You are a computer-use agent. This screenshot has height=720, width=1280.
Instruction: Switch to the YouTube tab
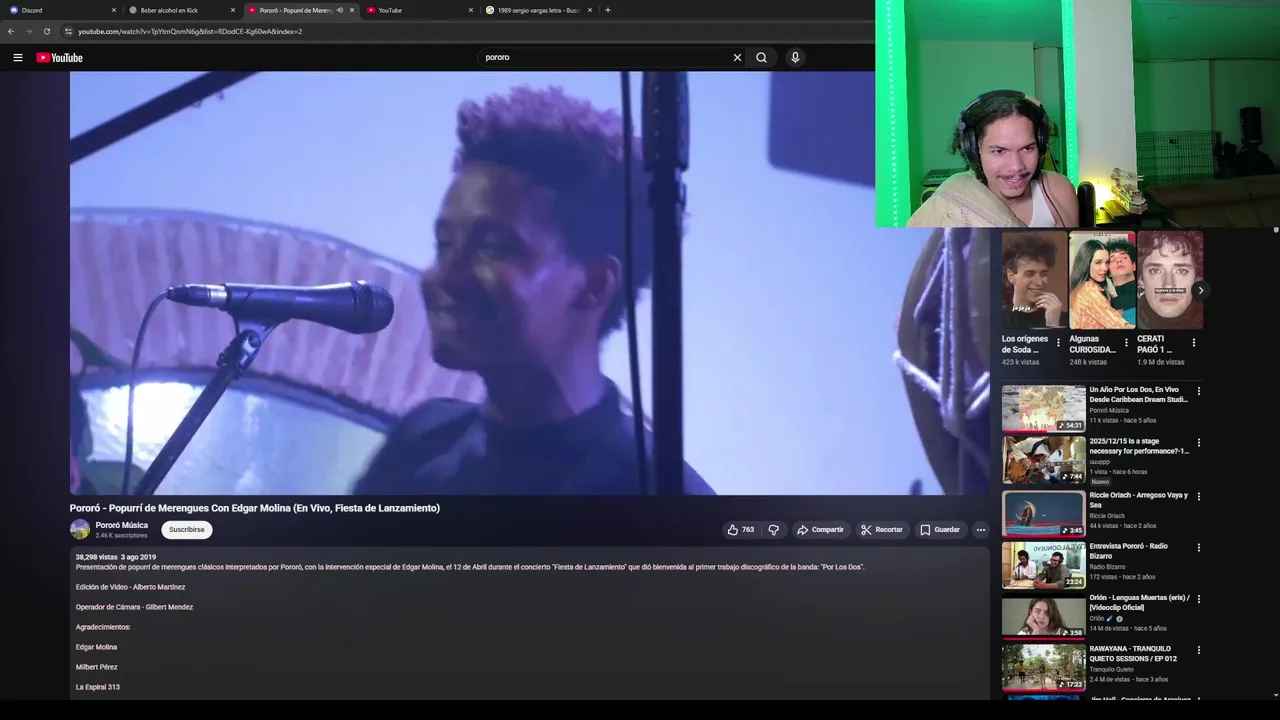click(418, 10)
